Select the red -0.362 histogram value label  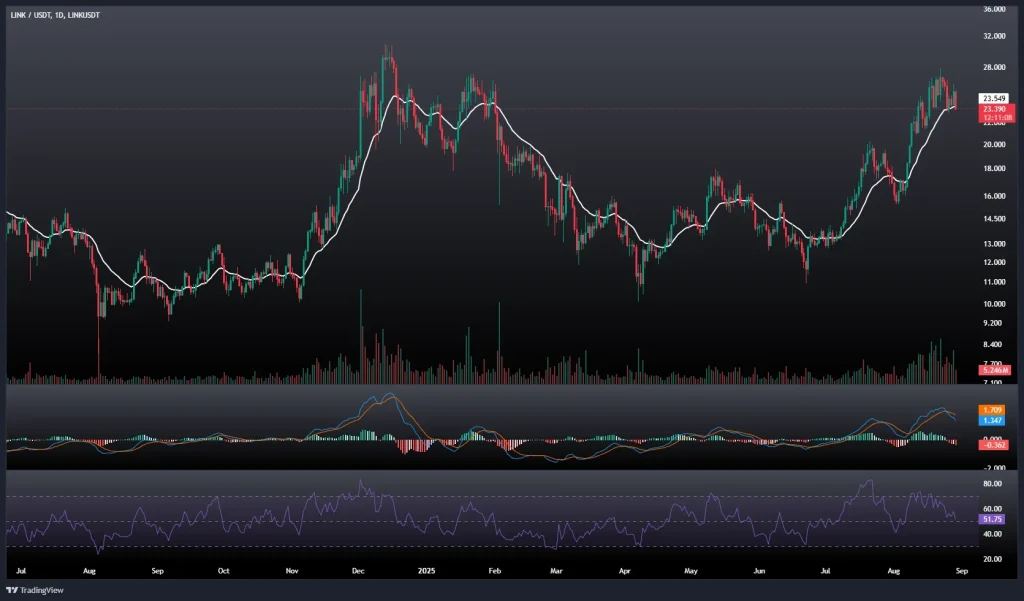coord(993,444)
